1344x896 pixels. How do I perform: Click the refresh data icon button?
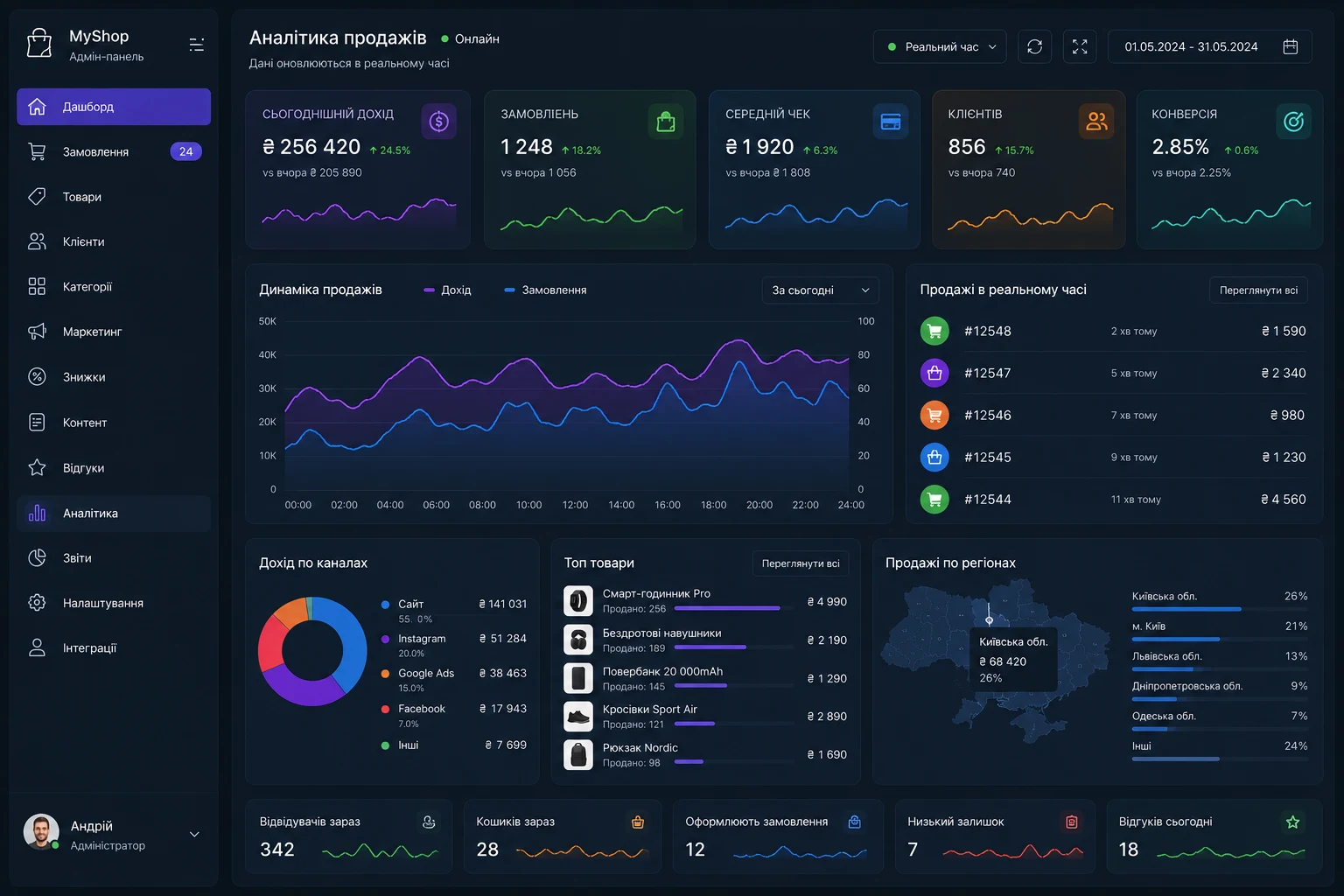tap(1034, 46)
